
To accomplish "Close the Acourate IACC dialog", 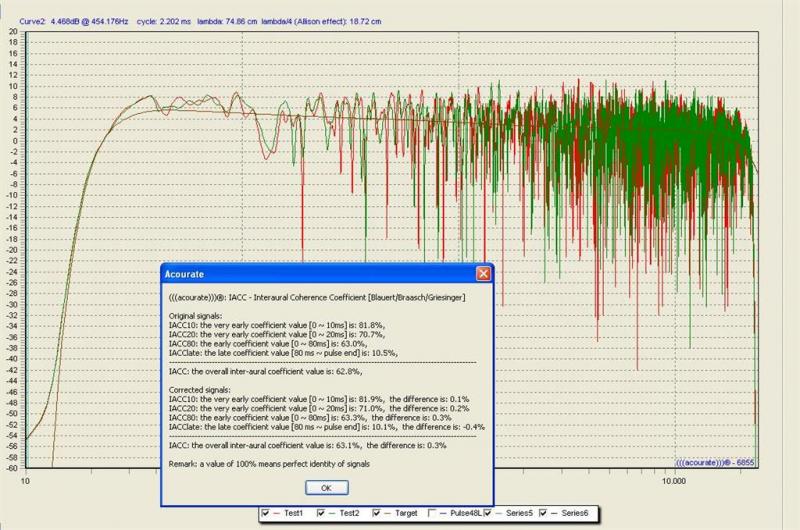I will click(x=483, y=273).
